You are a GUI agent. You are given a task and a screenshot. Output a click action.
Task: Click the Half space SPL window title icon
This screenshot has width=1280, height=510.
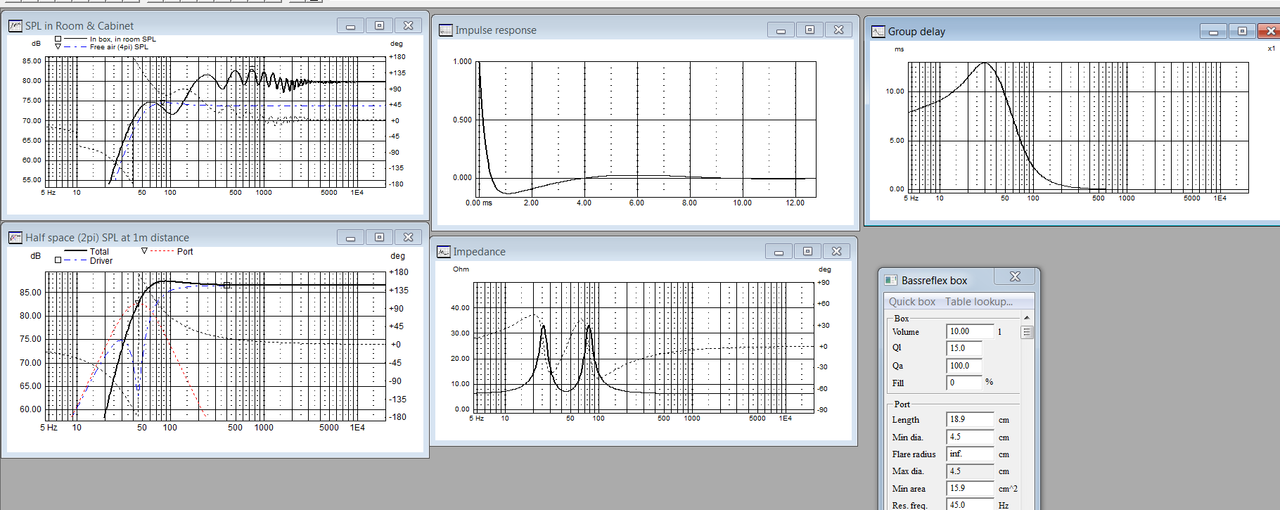(14, 237)
